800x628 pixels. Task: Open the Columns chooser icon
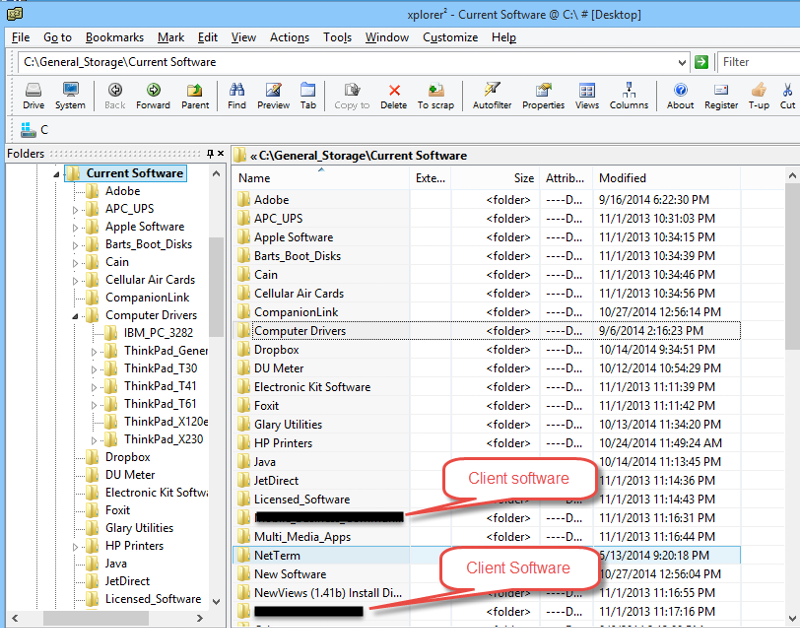coord(629,95)
